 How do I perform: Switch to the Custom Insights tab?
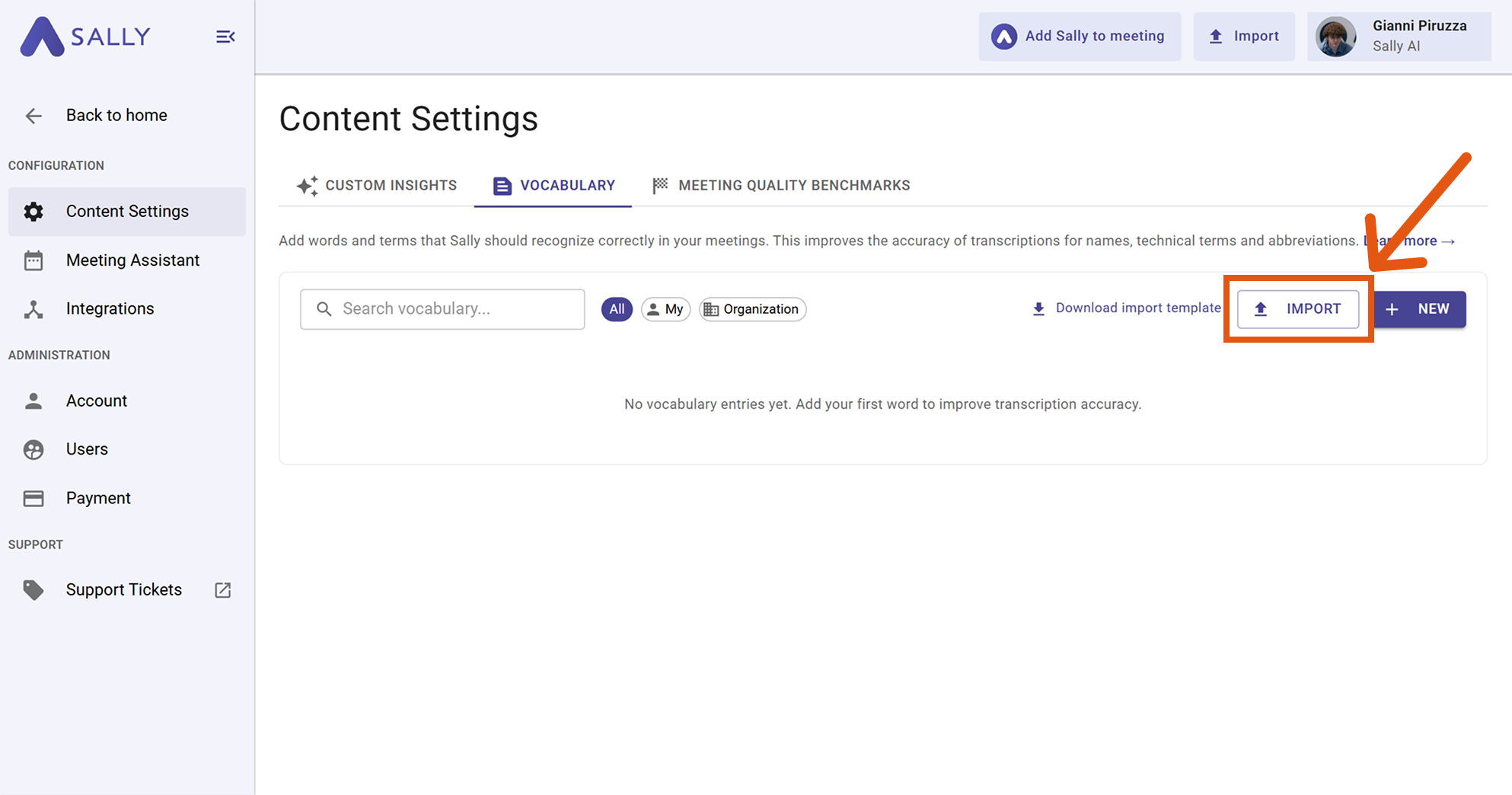(x=377, y=186)
